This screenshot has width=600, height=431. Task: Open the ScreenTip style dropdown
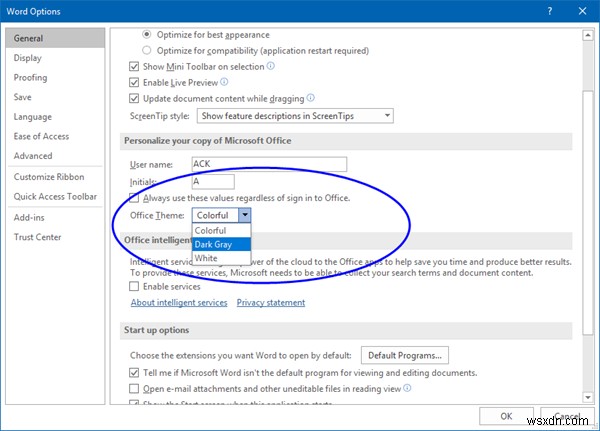click(295, 116)
